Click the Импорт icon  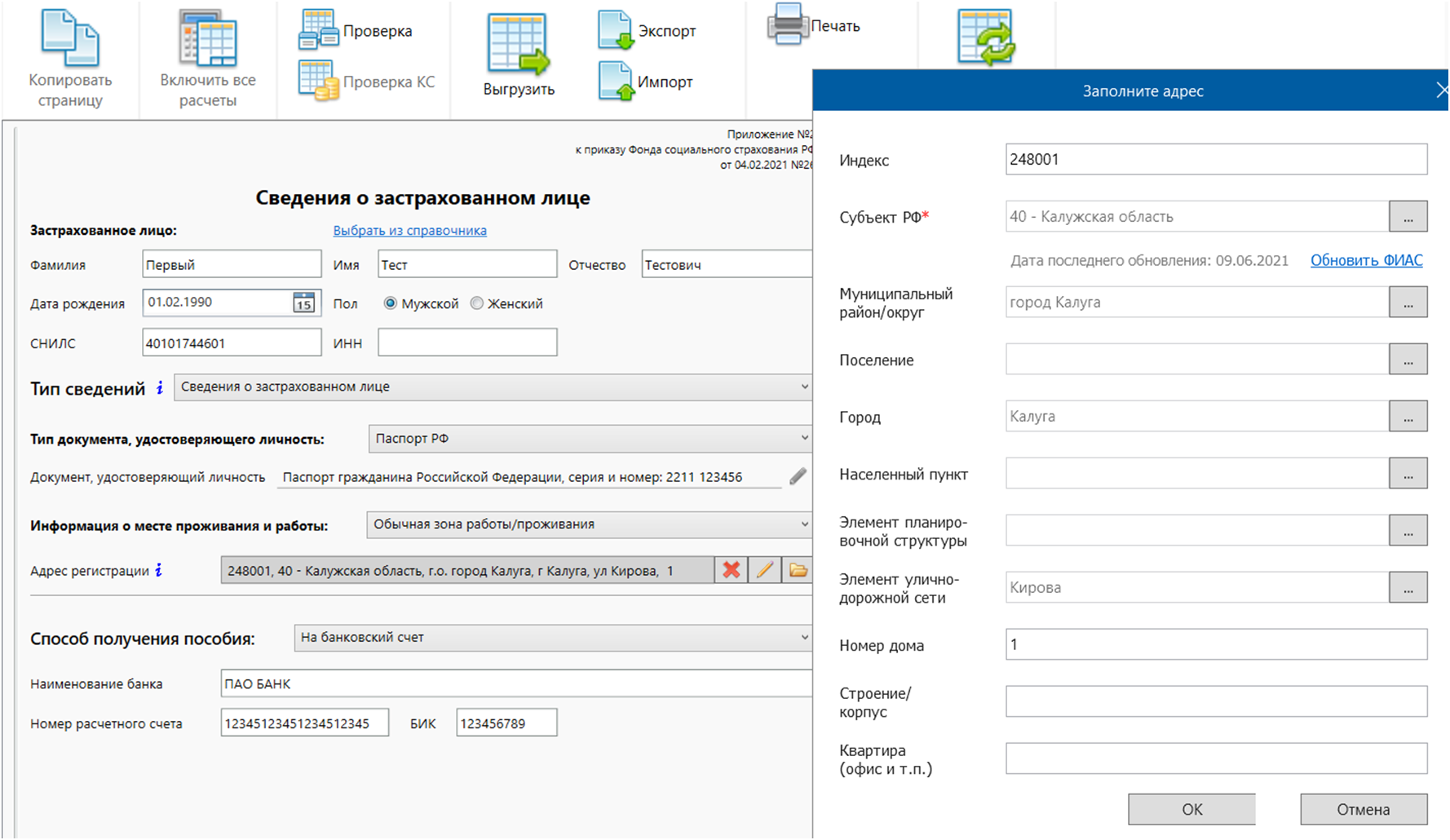coord(616,82)
